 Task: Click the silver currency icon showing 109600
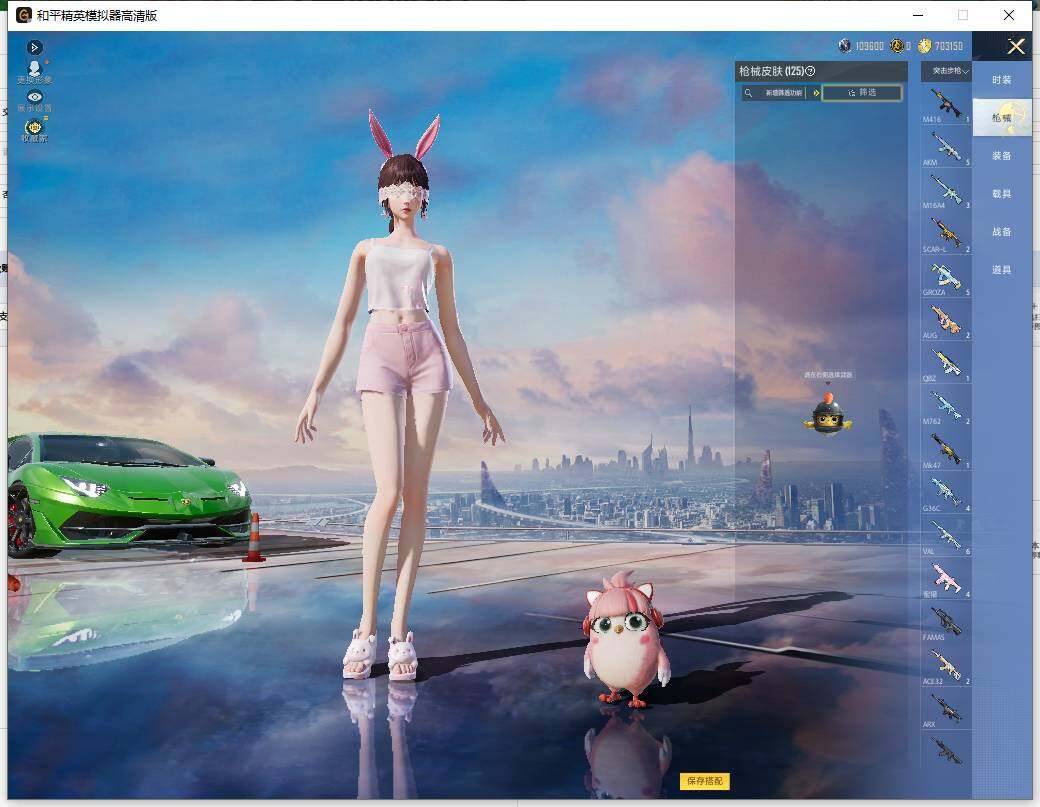(844, 46)
